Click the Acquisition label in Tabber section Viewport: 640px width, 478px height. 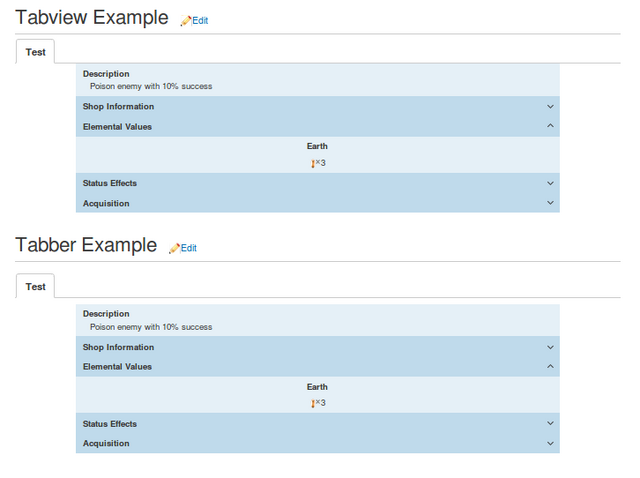click(x=106, y=443)
